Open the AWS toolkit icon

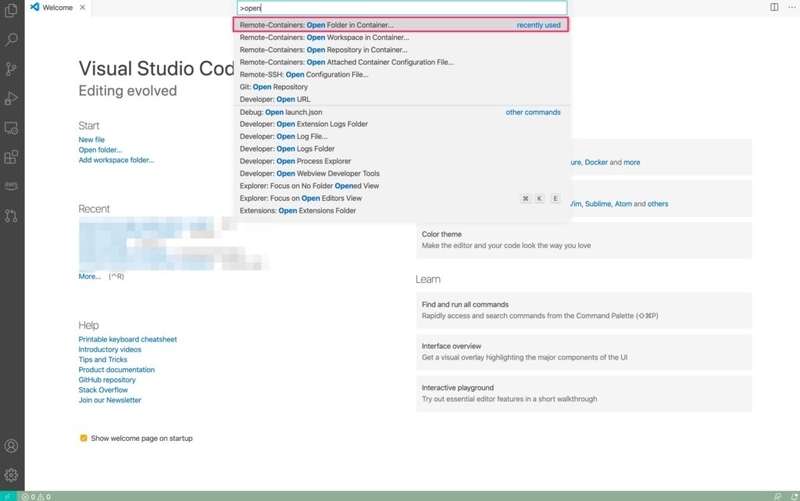11,185
